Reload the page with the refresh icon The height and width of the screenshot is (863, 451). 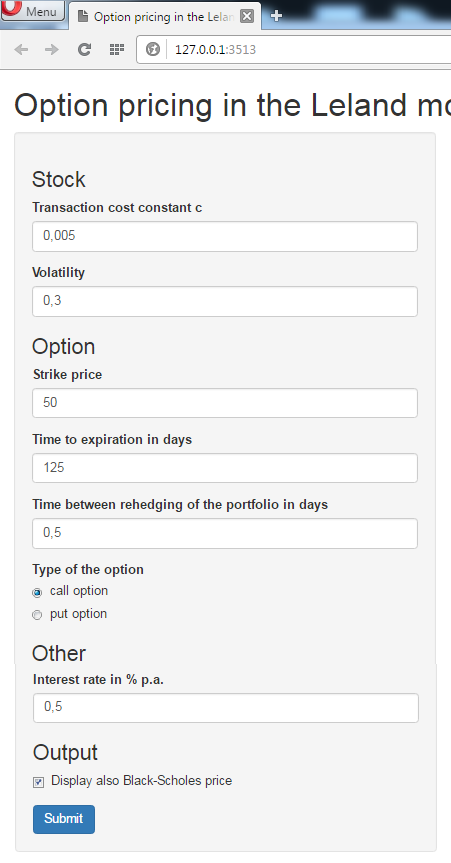point(84,50)
